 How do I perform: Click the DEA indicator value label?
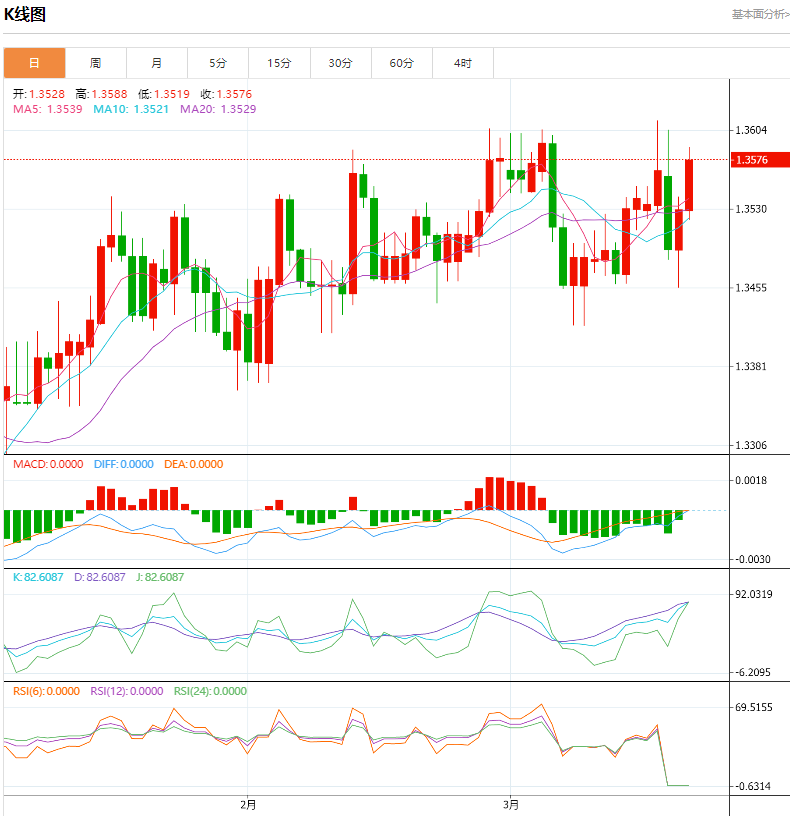[x=194, y=464]
